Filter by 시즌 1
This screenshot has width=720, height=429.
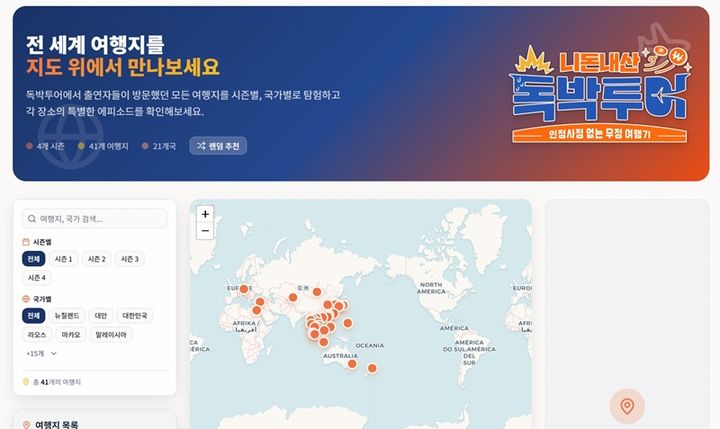pyautogui.click(x=63, y=259)
